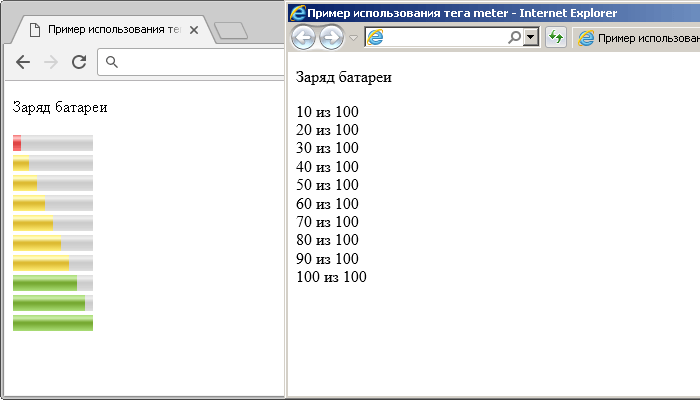Click the fully filled green meter bar
This screenshot has width=700, height=400.
52,323
